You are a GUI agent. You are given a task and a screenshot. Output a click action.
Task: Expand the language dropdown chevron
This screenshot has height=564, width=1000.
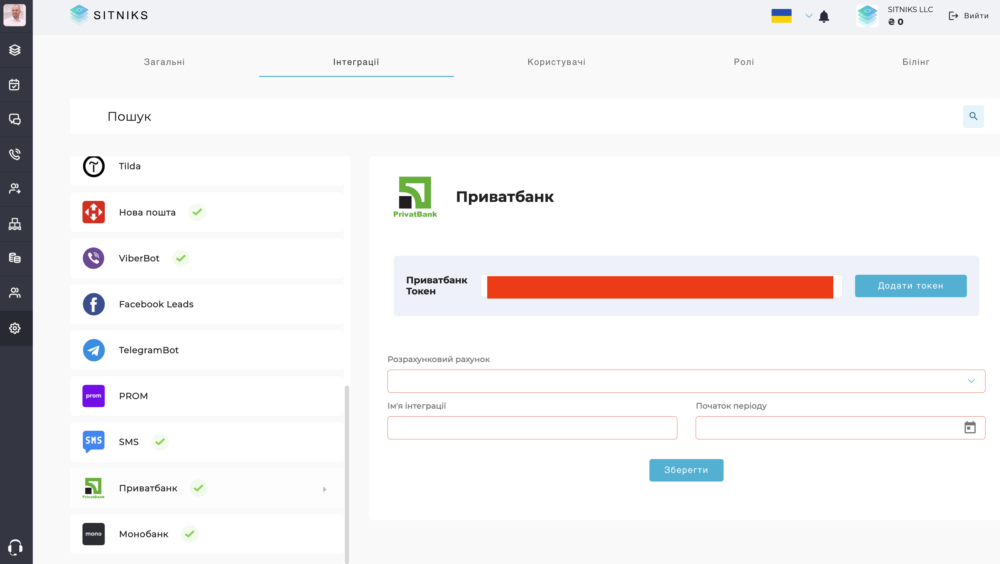809,16
